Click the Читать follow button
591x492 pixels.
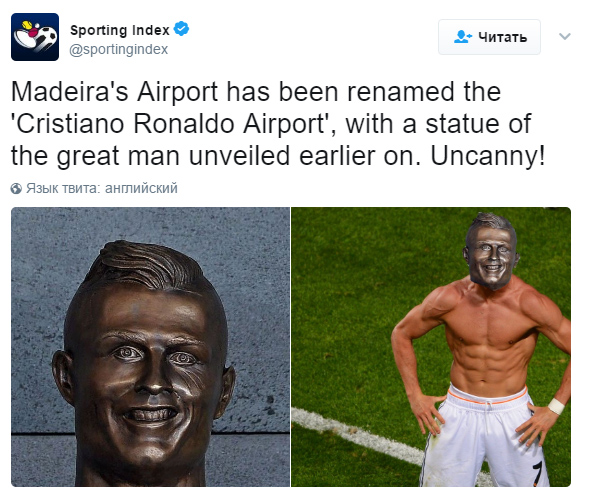[489, 37]
